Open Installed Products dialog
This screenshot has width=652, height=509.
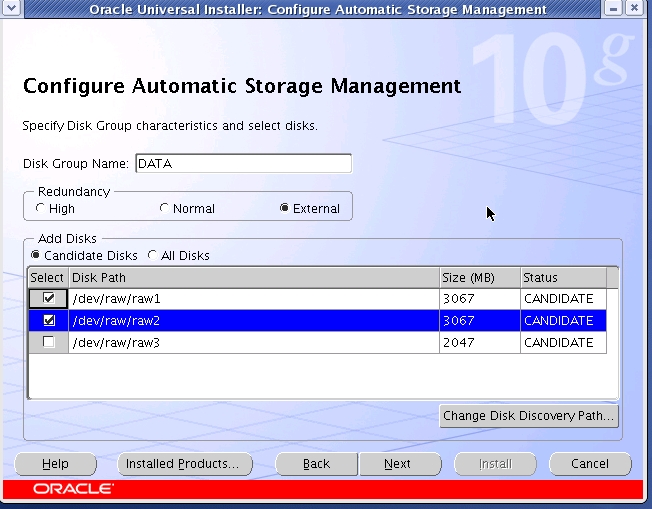(x=185, y=464)
